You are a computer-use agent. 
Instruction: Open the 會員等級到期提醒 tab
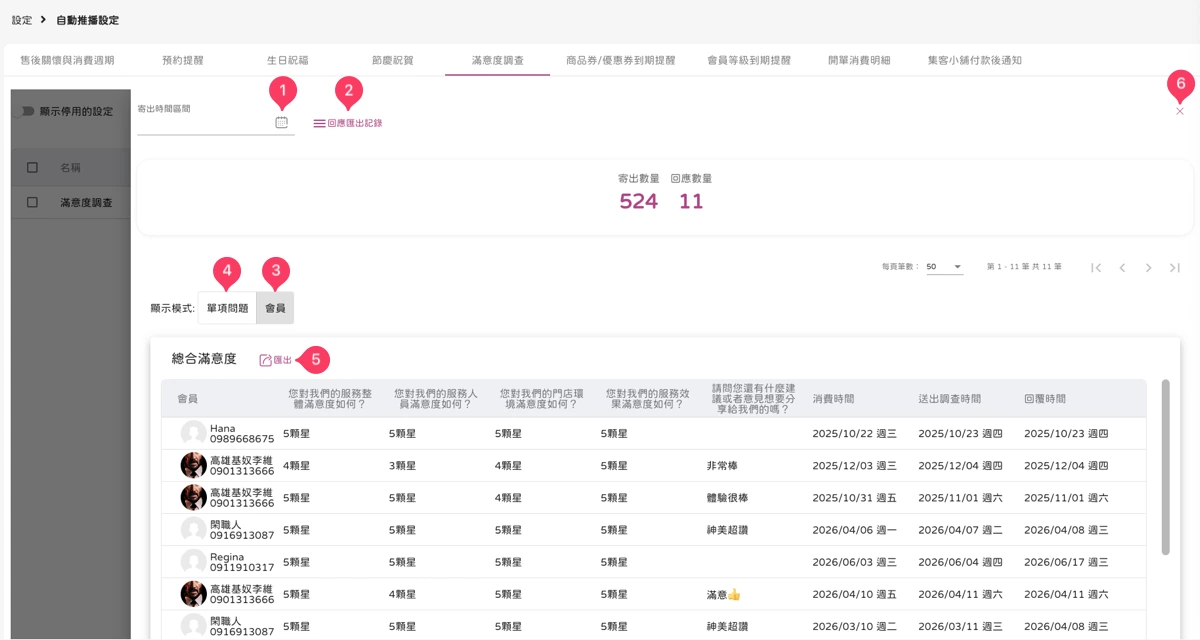pyautogui.click(x=748, y=60)
